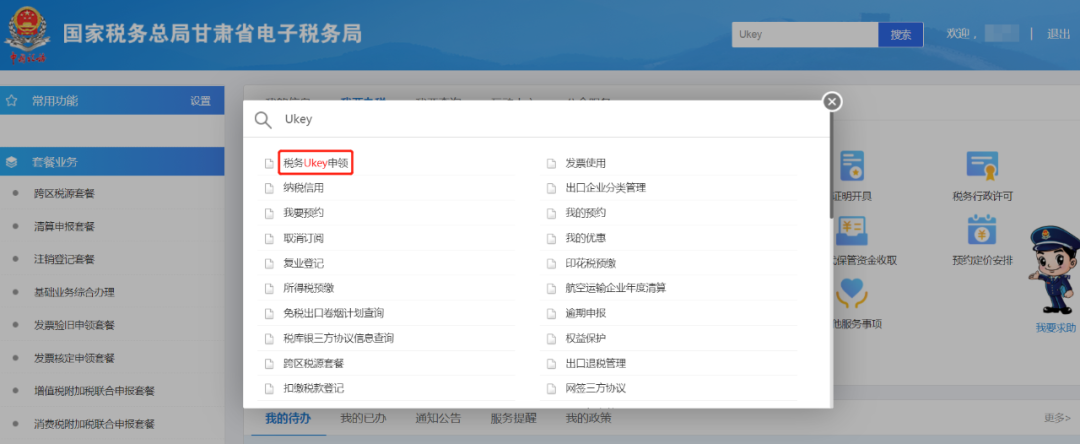Open 税务Ukey申领 search result

316,163
